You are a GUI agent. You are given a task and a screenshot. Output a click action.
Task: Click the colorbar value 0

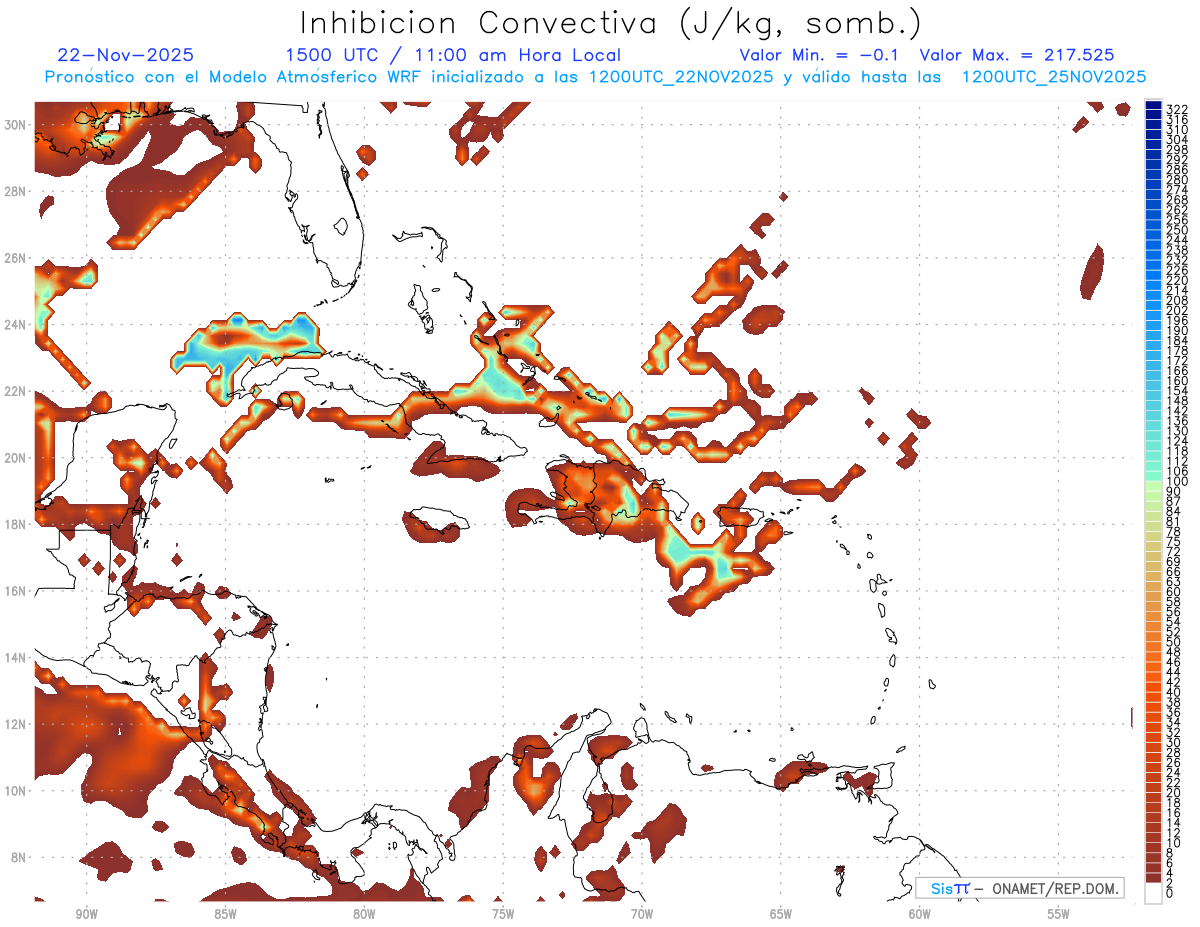1171,893
